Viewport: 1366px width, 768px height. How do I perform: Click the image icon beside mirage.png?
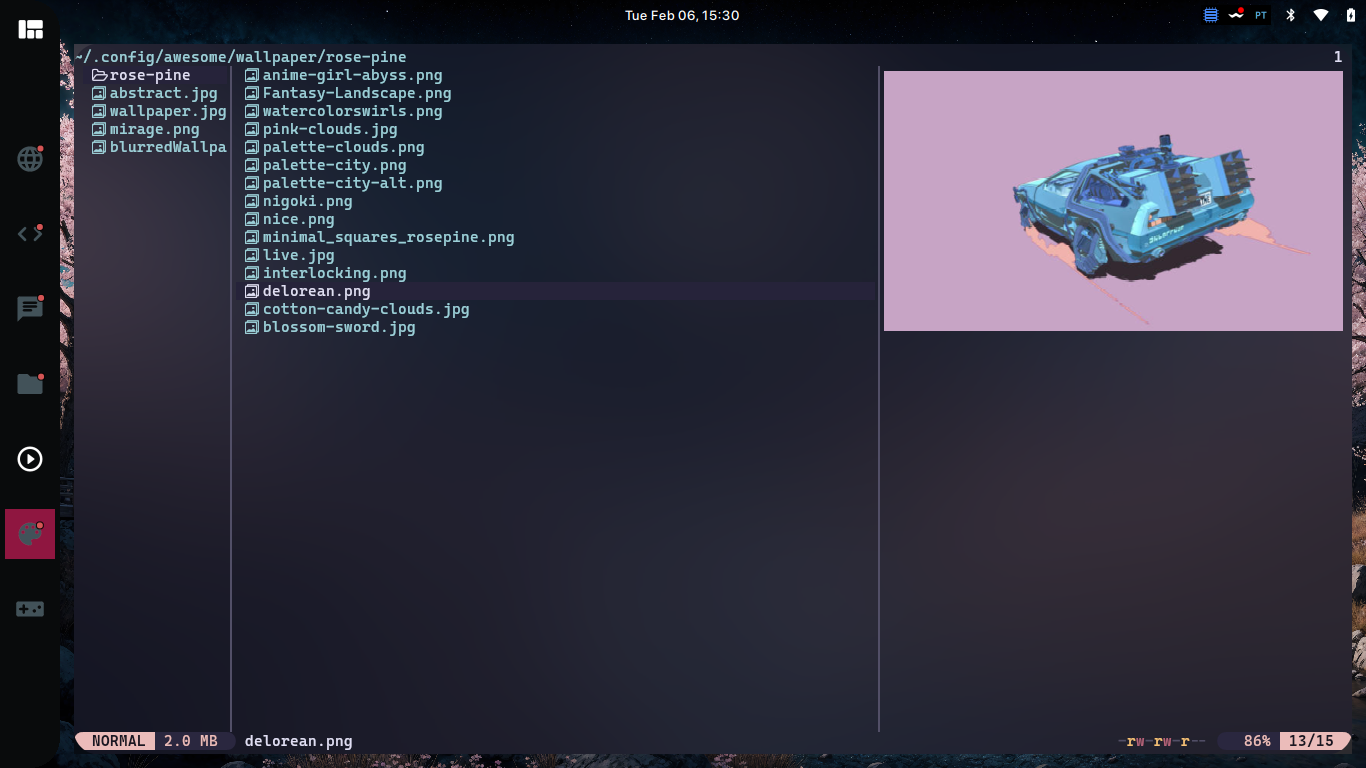(x=99, y=129)
